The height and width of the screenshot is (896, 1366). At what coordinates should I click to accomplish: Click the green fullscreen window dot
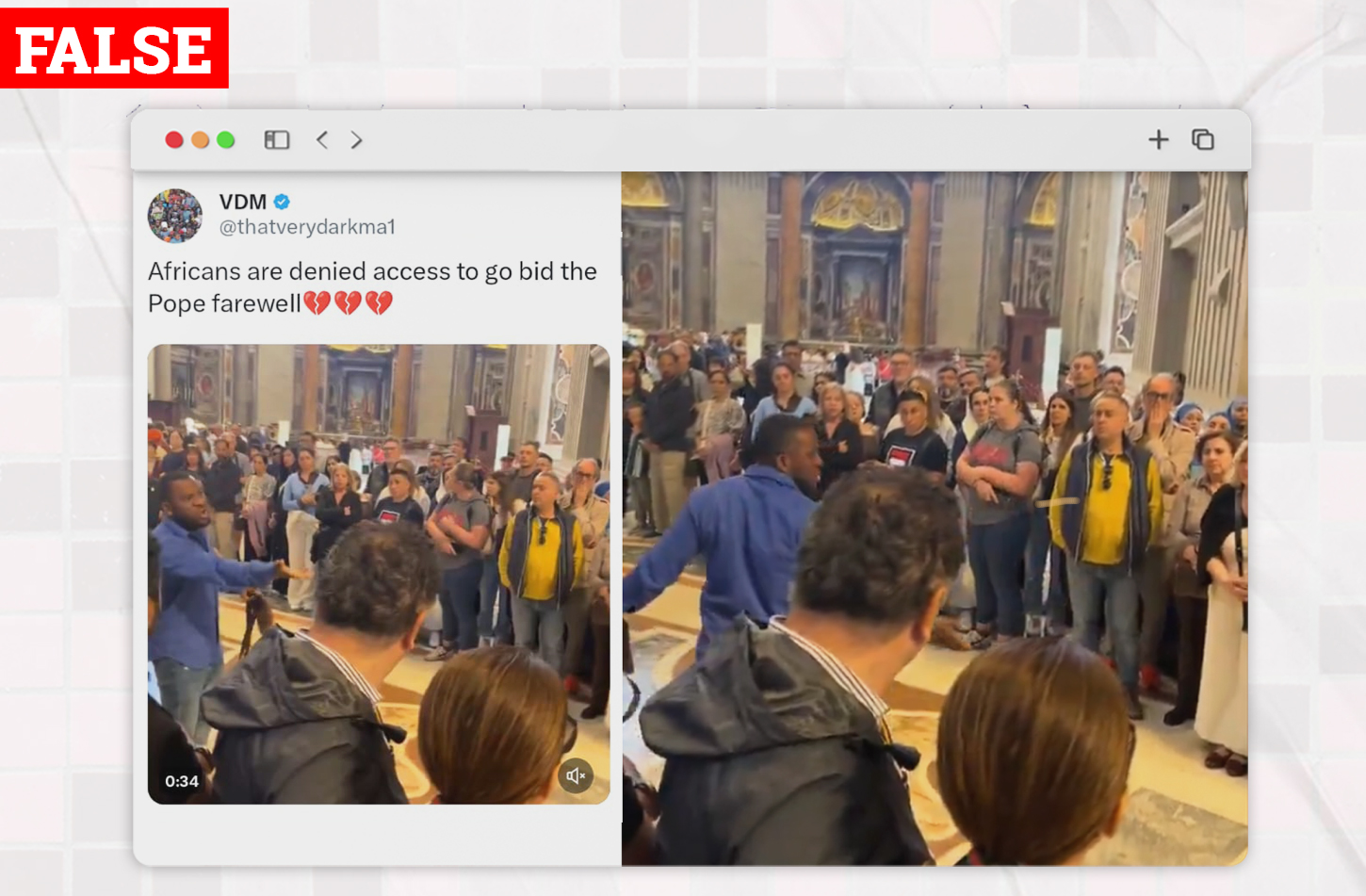(x=225, y=139)
